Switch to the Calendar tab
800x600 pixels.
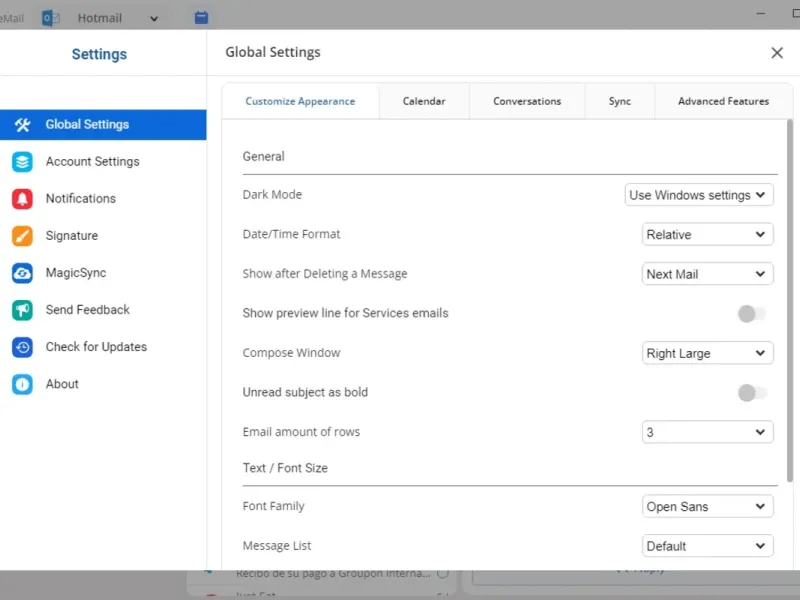[x=424, y=101]
